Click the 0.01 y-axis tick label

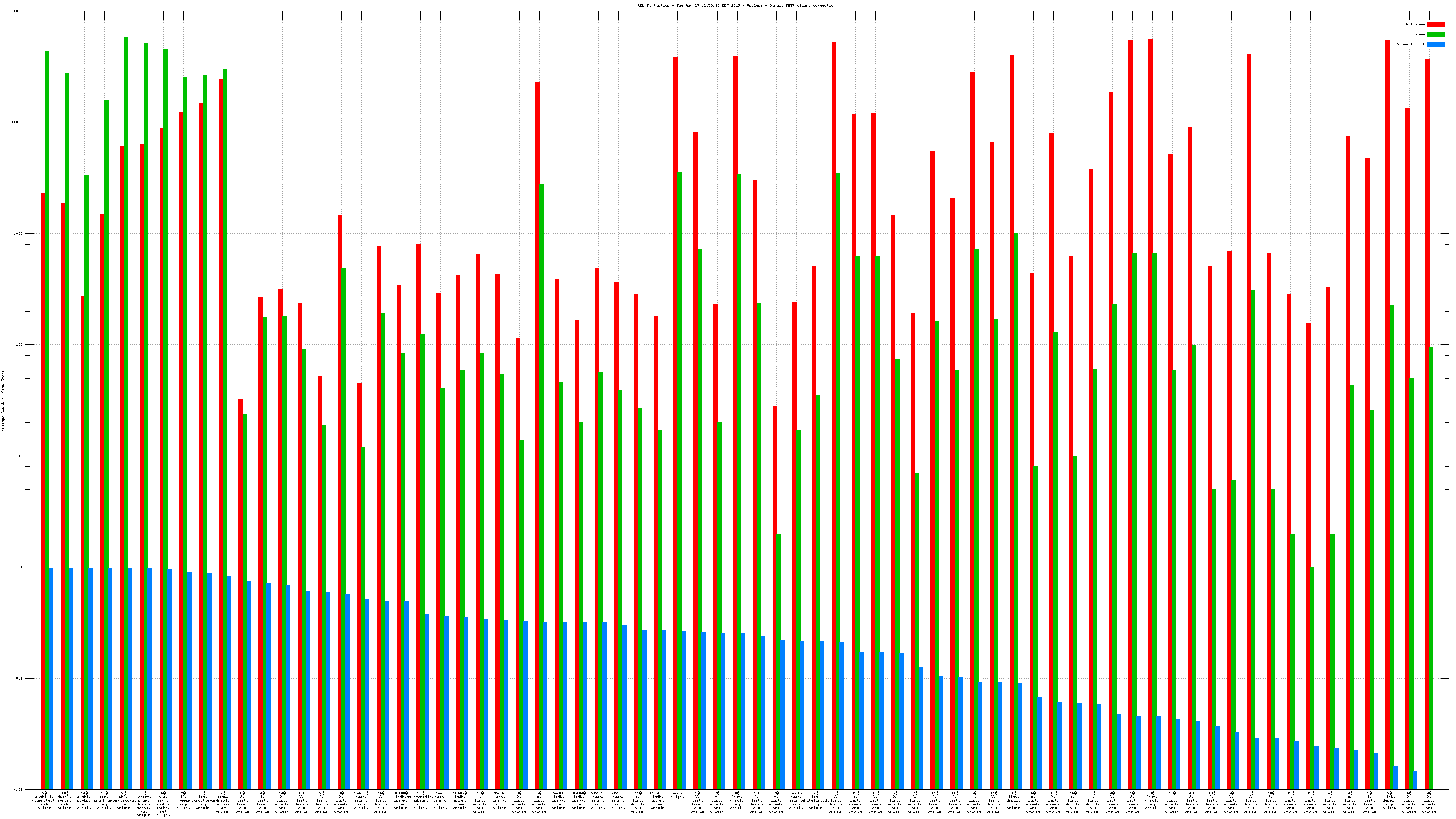(18, 789)
